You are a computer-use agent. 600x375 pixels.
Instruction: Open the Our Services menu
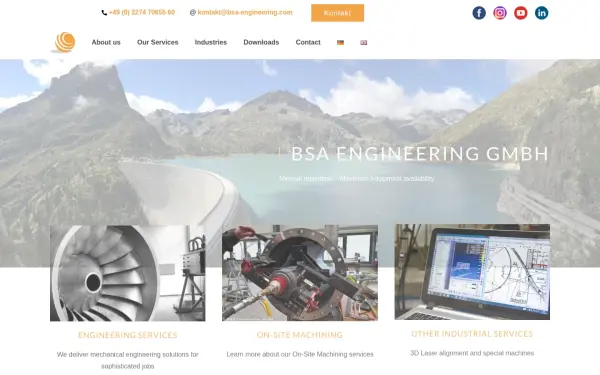click(x=158, y=42)
